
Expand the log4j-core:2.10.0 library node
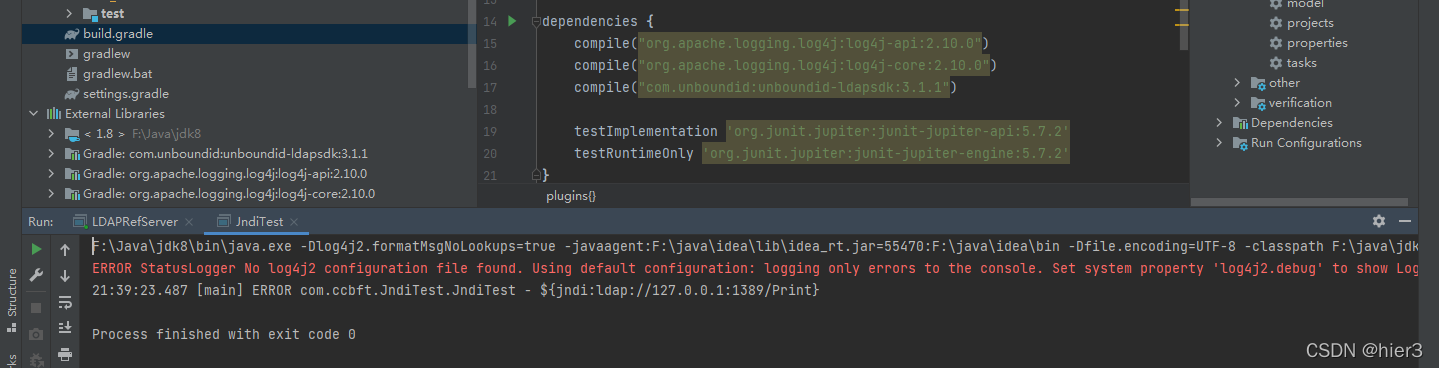[x=51, y=194]
